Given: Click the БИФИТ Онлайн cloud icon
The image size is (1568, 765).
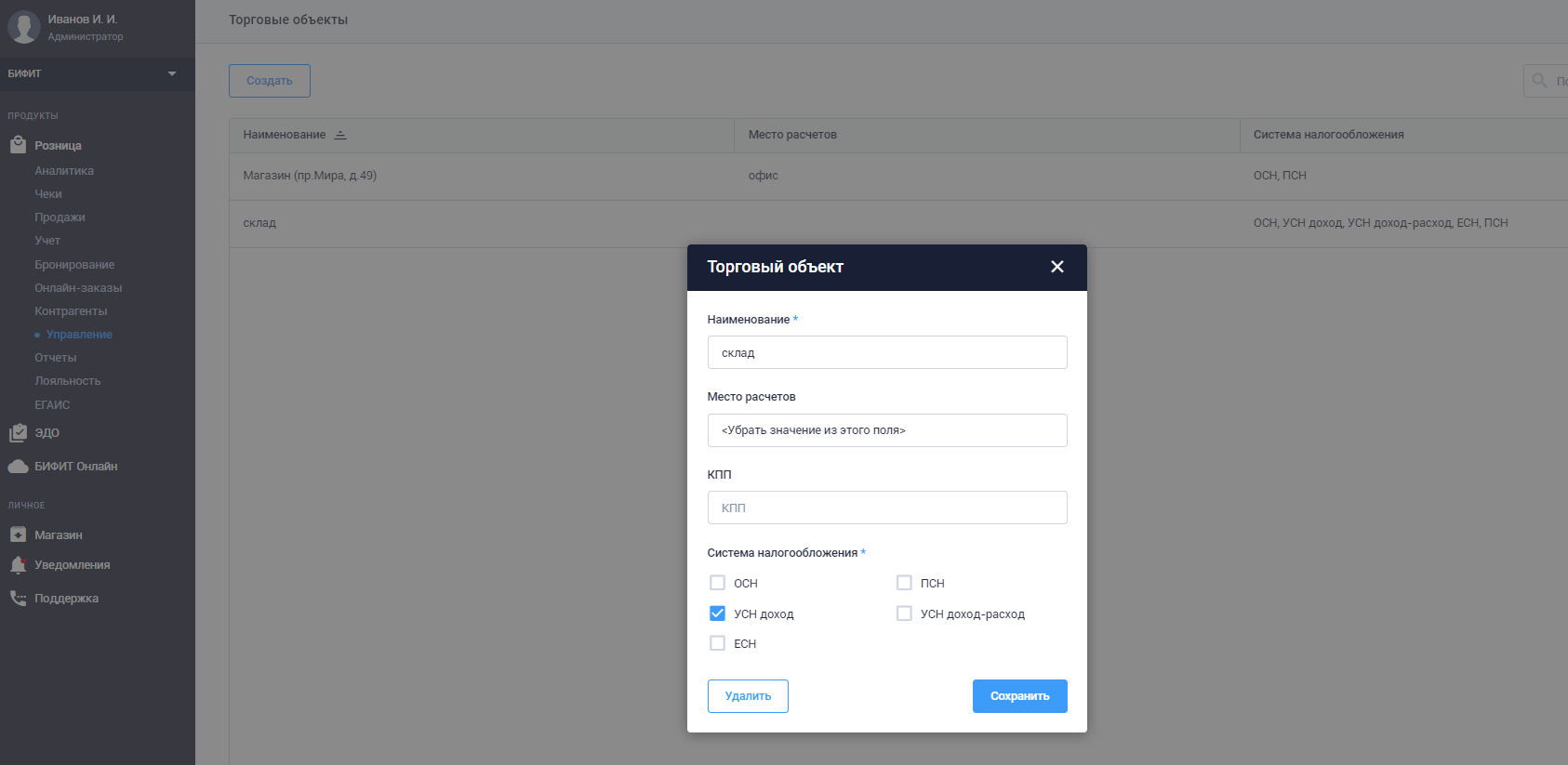Looking at the screenshot, I should point(18,467).
